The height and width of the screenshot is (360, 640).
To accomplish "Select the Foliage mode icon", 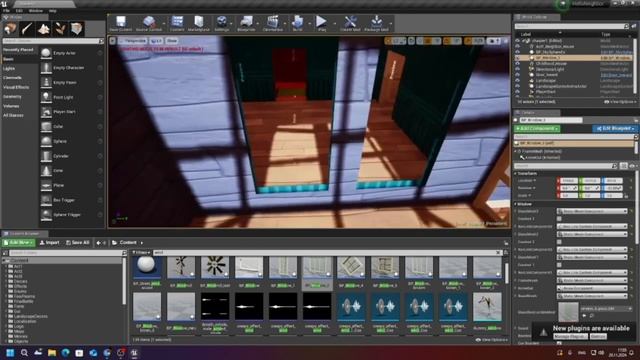I will click(x=60, y=29).
